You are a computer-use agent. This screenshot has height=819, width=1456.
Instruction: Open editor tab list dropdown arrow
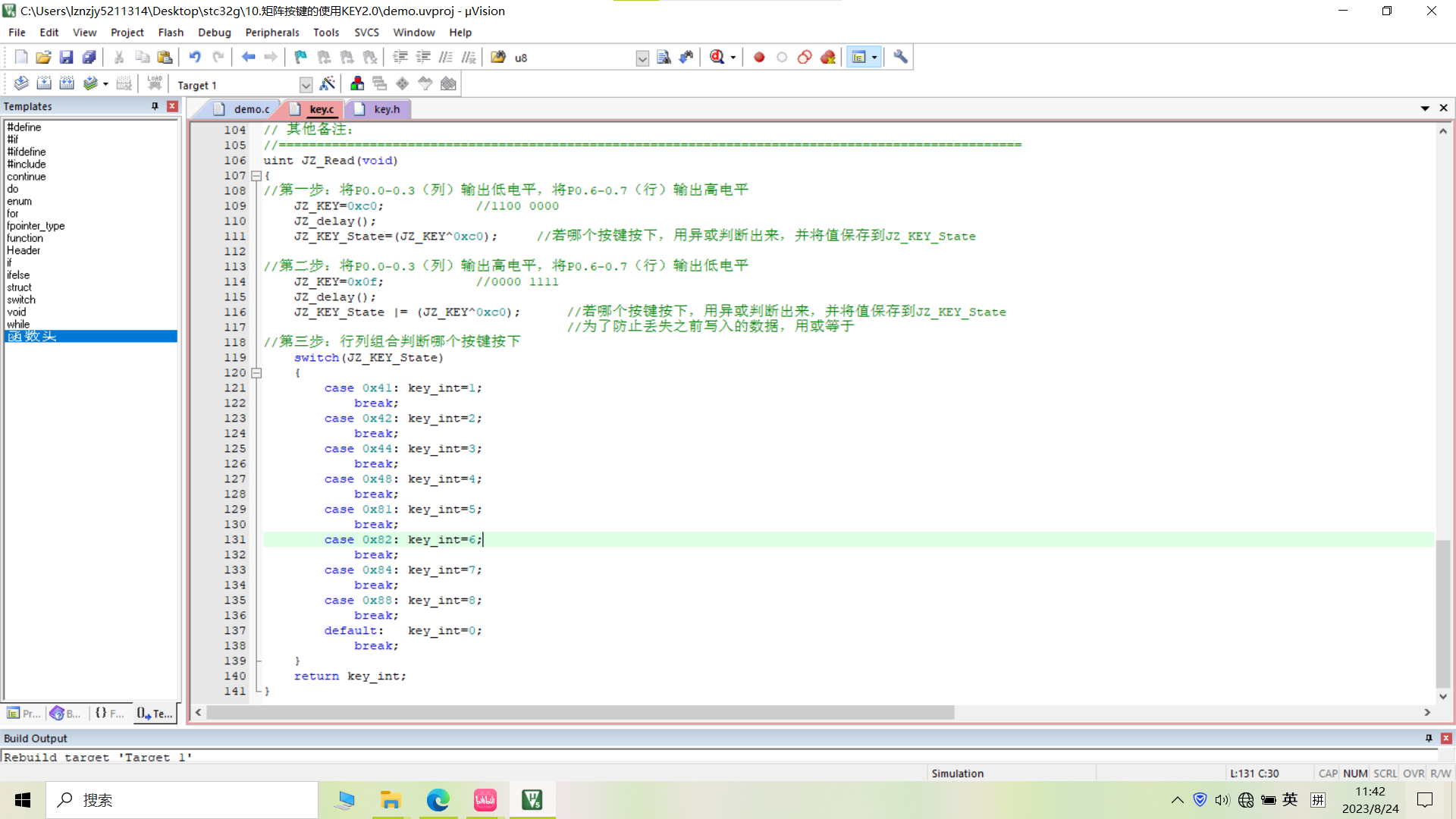click(x=1425, y=108)
